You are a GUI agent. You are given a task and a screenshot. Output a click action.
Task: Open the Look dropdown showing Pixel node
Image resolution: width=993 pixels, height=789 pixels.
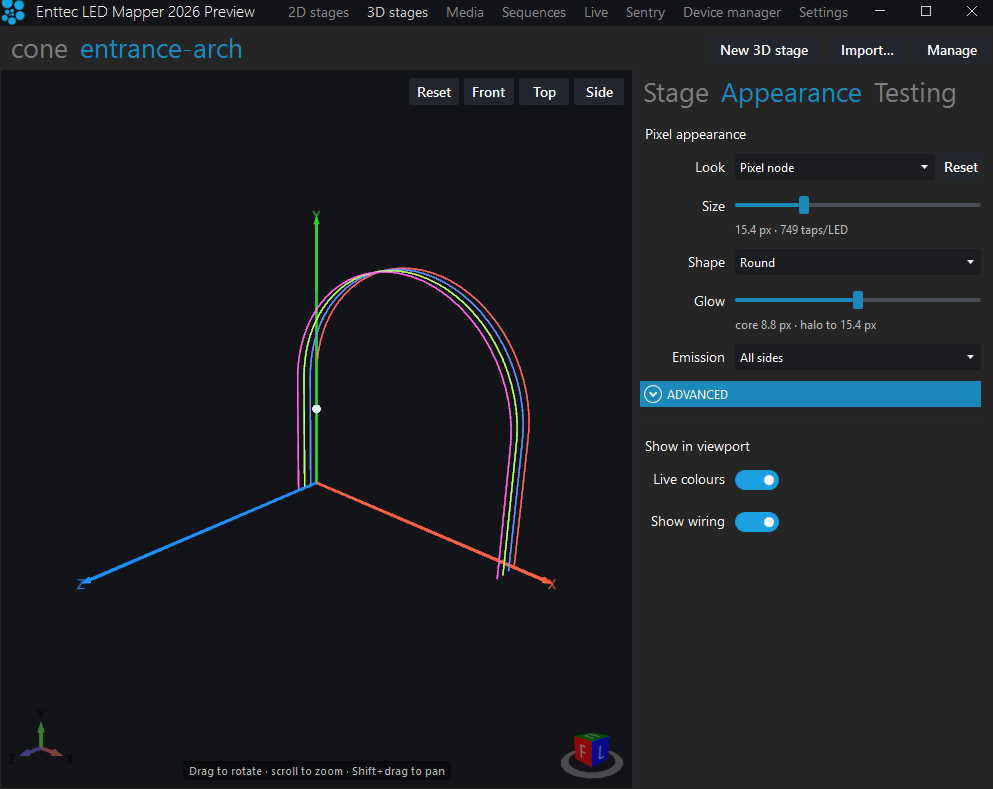tap(834, 168)
